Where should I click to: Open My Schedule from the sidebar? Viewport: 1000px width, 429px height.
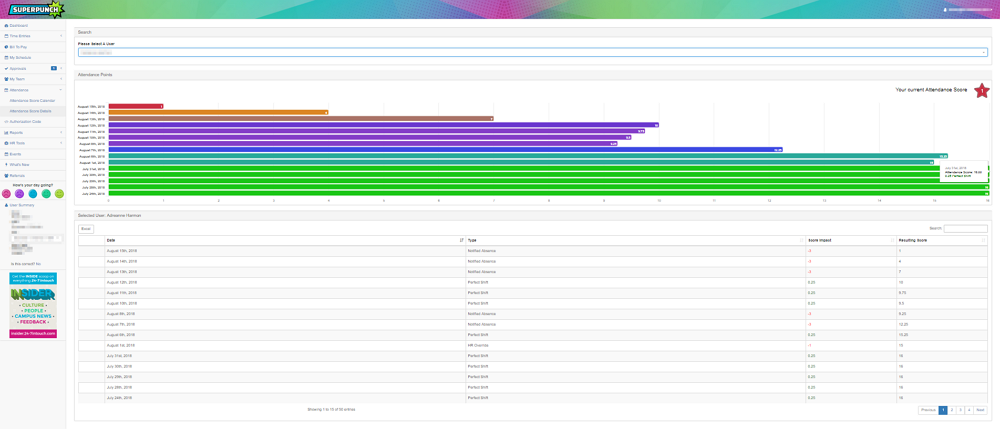(21, 57)
